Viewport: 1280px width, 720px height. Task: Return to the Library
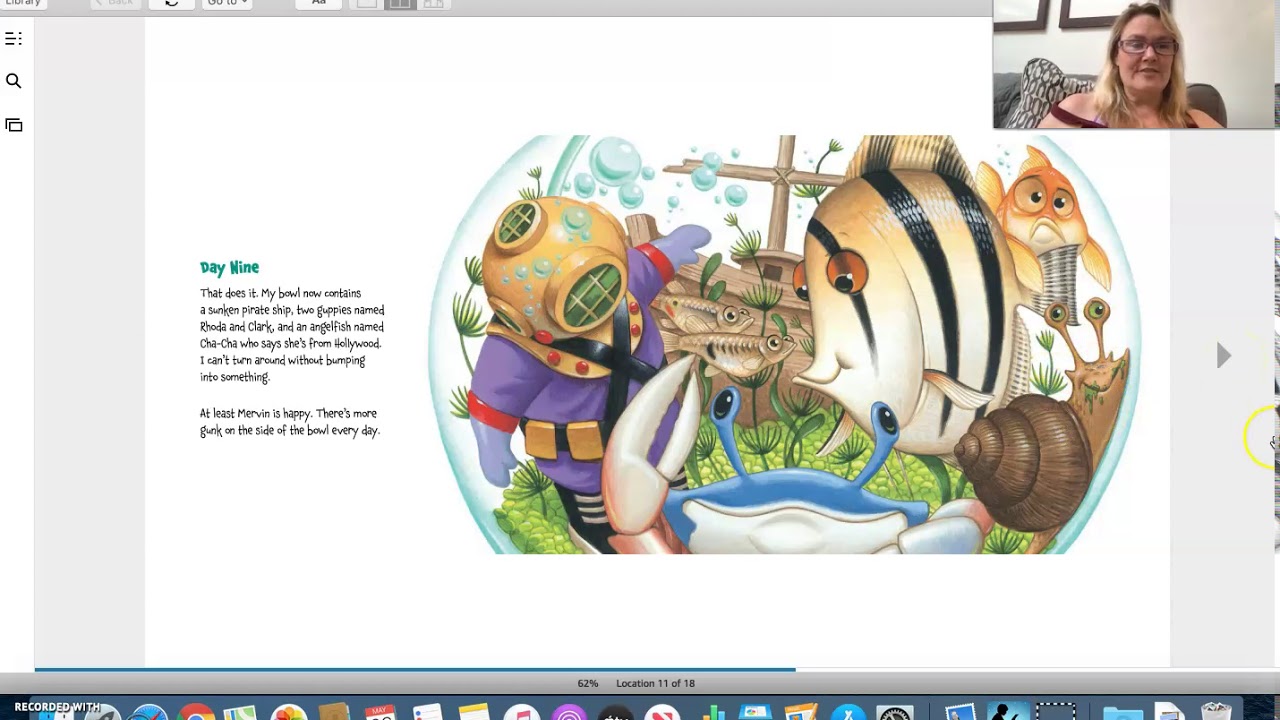coord(22,3)
